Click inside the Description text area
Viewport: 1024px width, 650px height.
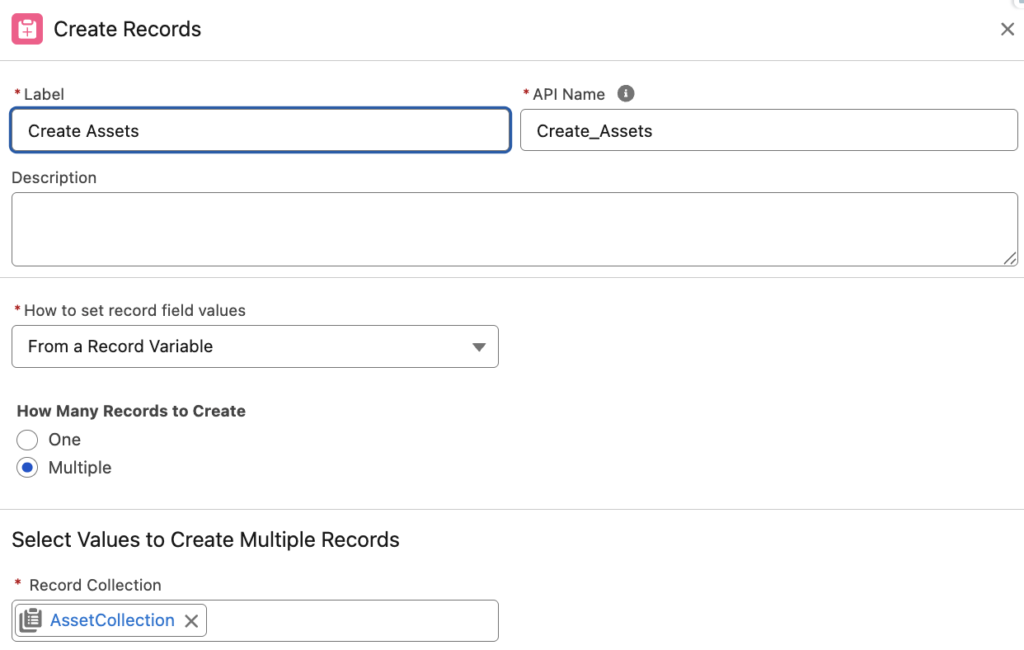tap(512, 228)
